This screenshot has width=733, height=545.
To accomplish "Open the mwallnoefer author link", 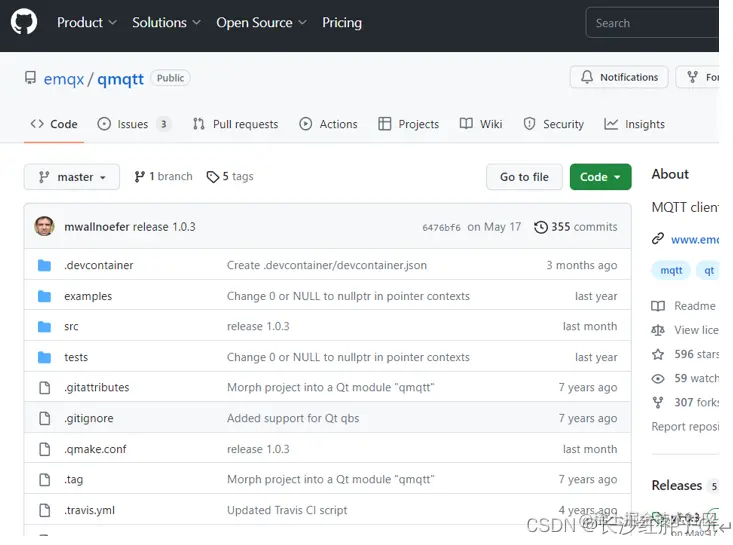I will (97, 227).
